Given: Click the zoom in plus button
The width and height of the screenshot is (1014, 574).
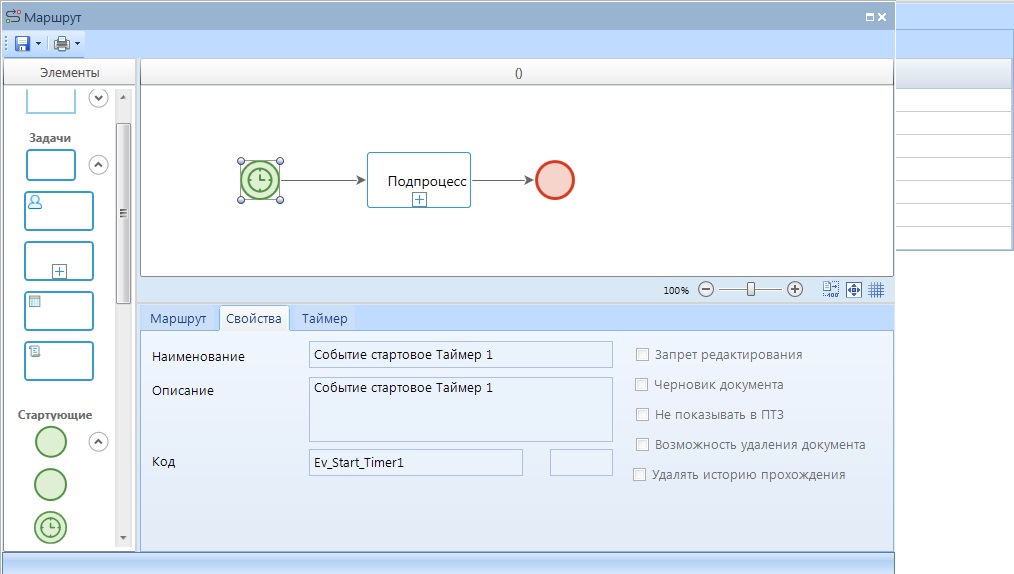Looking at the screenshot, I should click(795, 289).
